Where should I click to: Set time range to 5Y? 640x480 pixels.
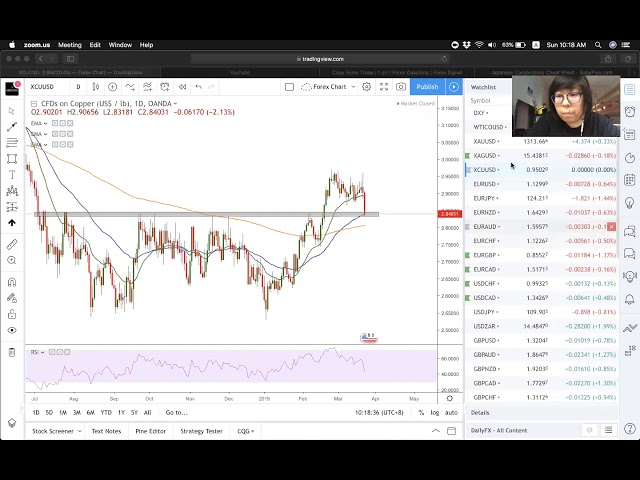click(135, 412)
